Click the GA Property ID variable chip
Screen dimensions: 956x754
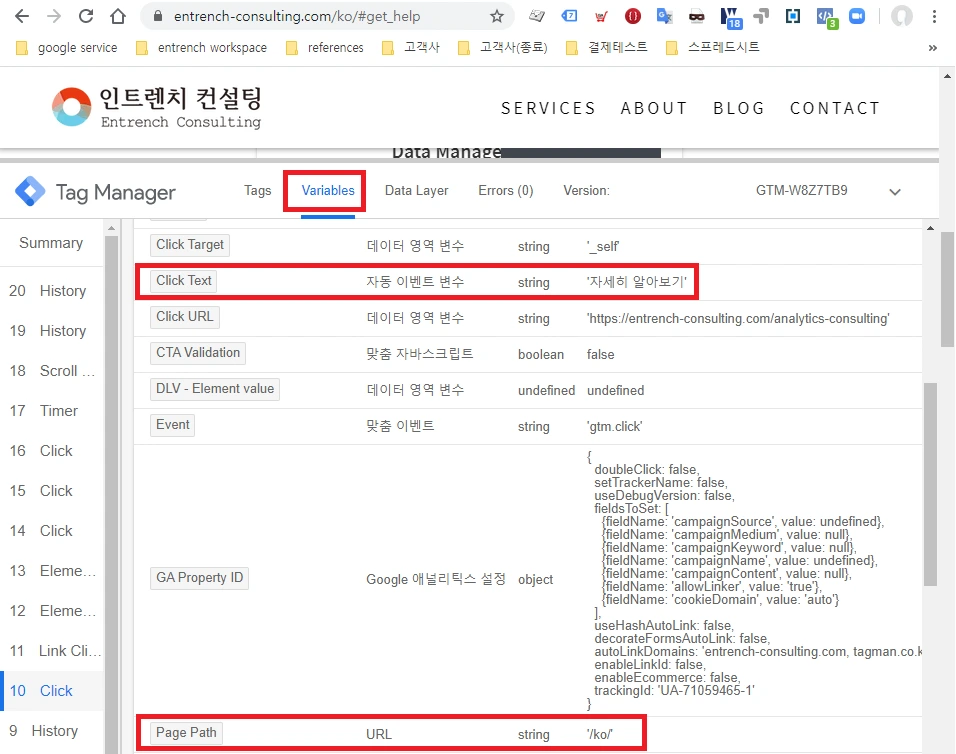[199, 578]
